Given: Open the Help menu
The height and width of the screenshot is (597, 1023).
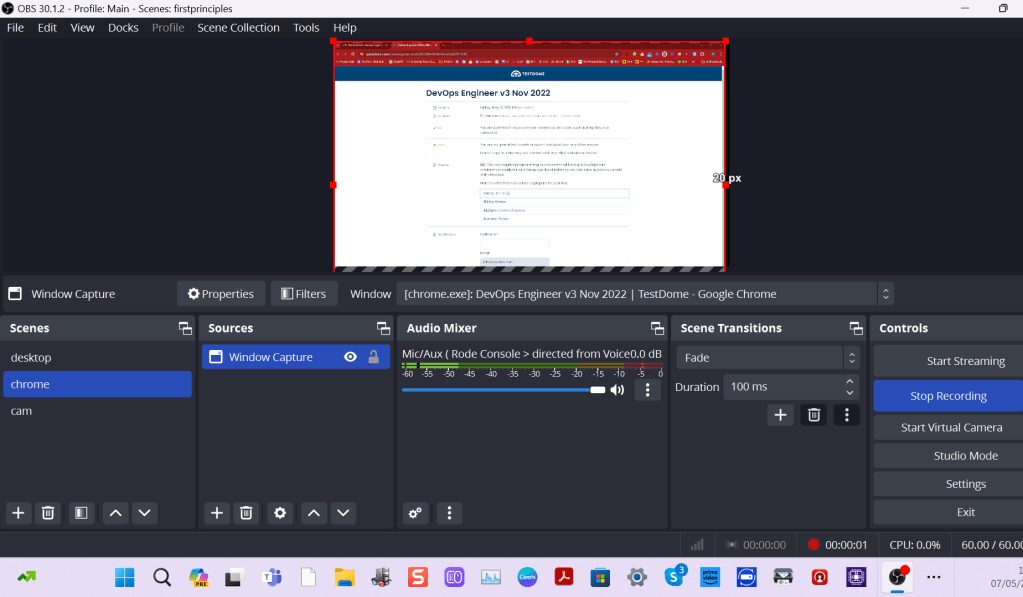Looking at the screenshot, I should coord(344,27).
